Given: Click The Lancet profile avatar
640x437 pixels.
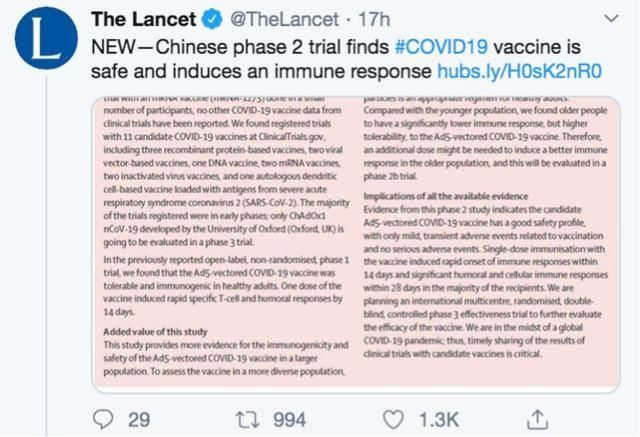Looking at the screenshot, I should (x=39, y=47).
